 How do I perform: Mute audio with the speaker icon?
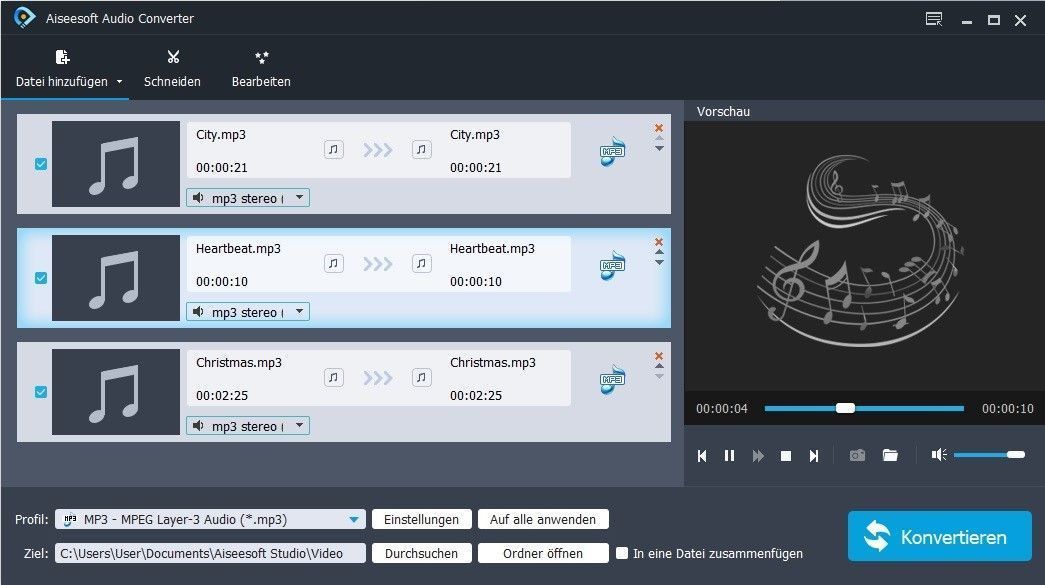point(938,455)
